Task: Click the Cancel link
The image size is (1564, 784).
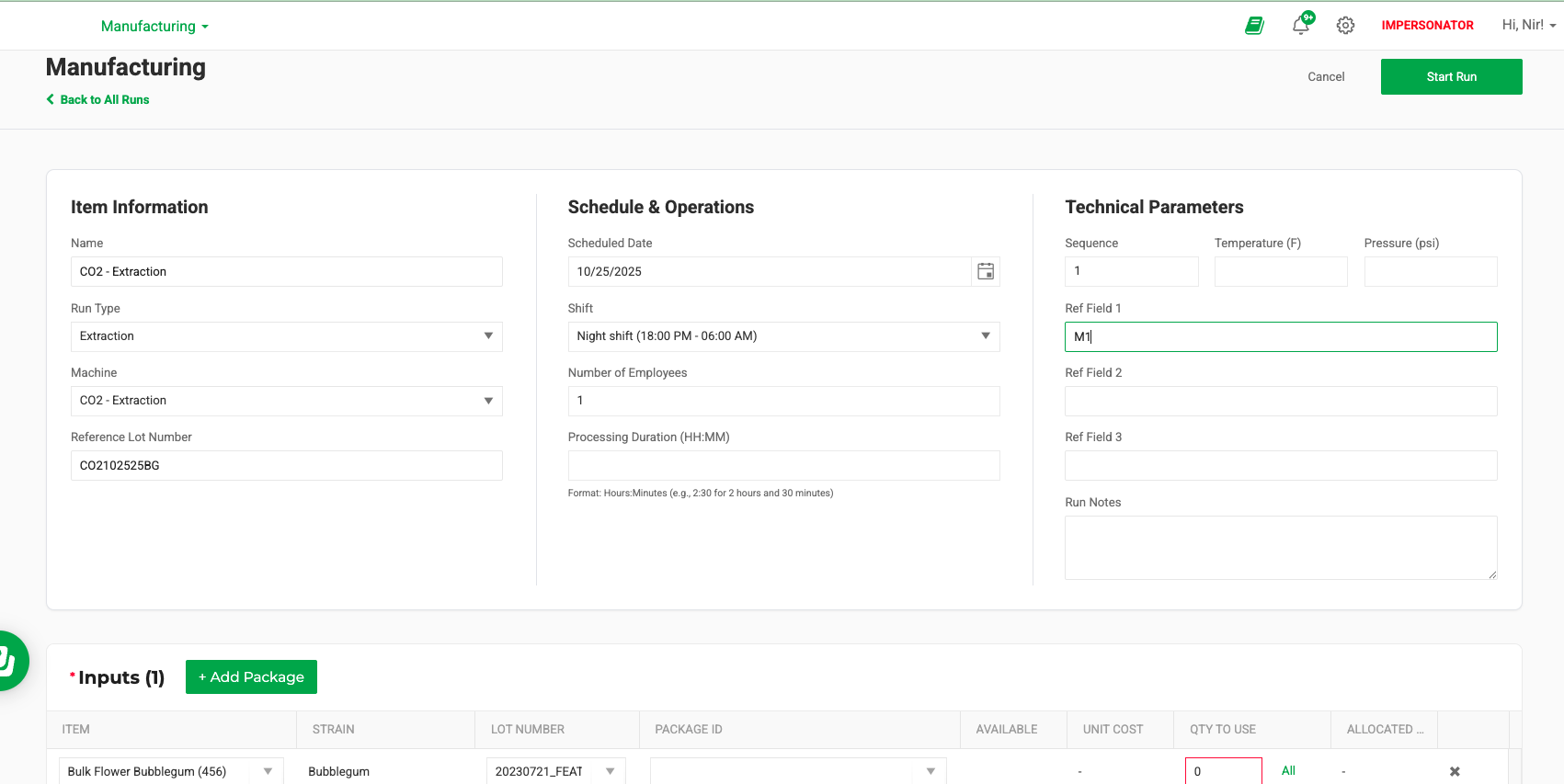Action: point(1326,76)
